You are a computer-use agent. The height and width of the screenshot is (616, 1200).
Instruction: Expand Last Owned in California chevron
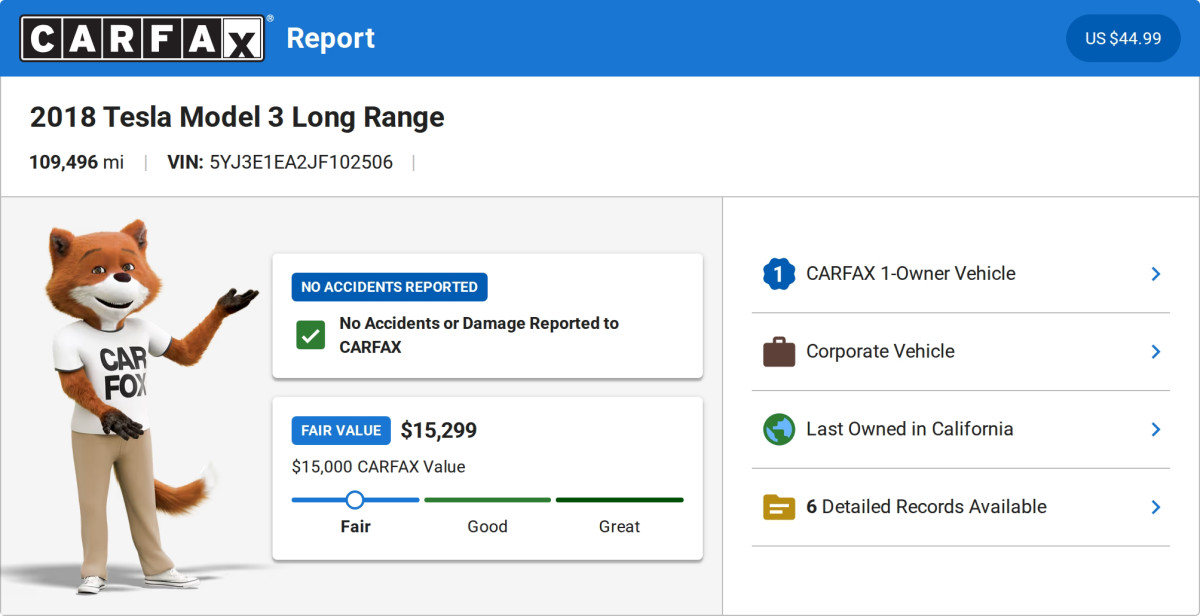click(1156, 429)
